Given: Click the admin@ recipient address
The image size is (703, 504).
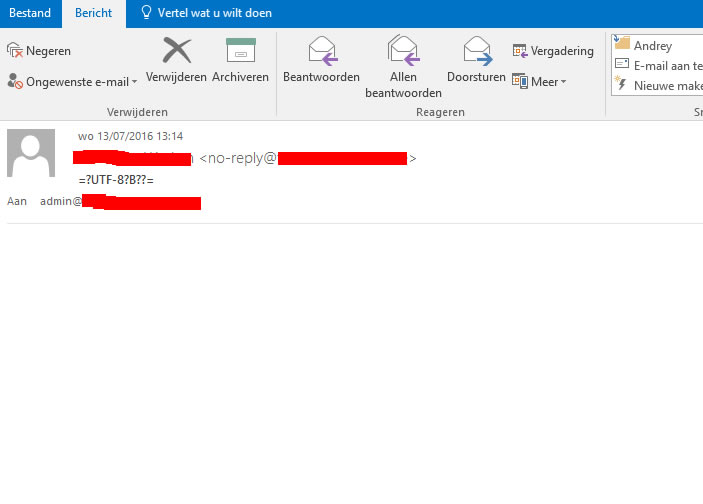Looking at the screenshot, I should pos(120,202).
